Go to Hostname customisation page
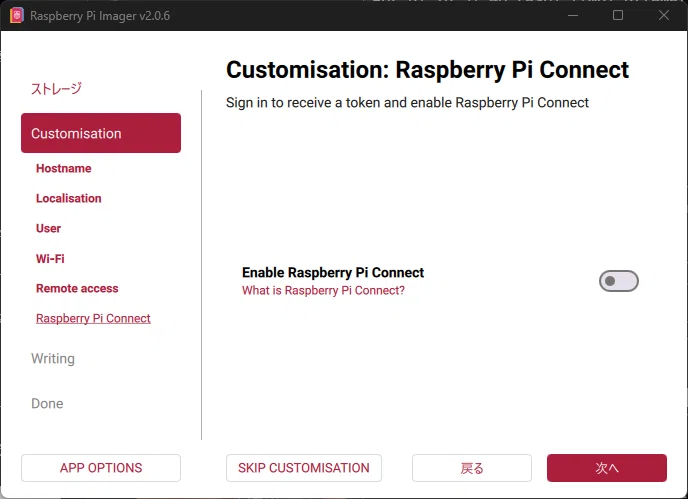The width and height of the screenshot is (688, 499). click(x=64, y=169)
